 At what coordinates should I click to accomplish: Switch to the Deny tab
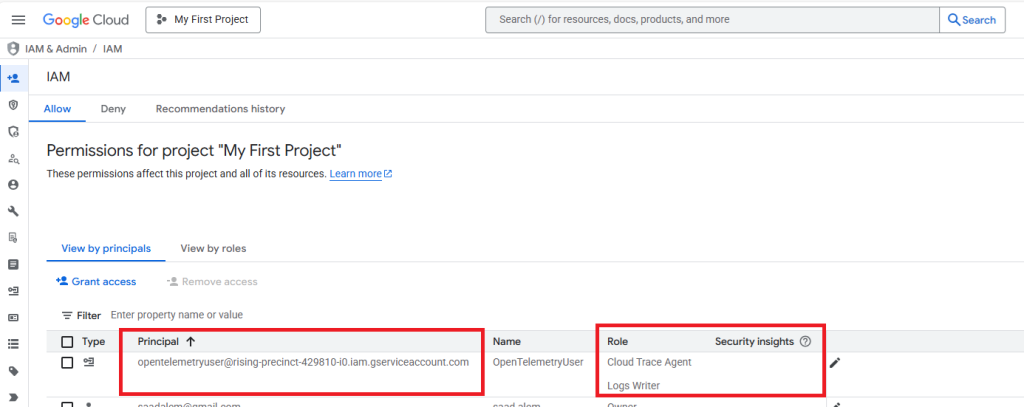click(113, 109)
